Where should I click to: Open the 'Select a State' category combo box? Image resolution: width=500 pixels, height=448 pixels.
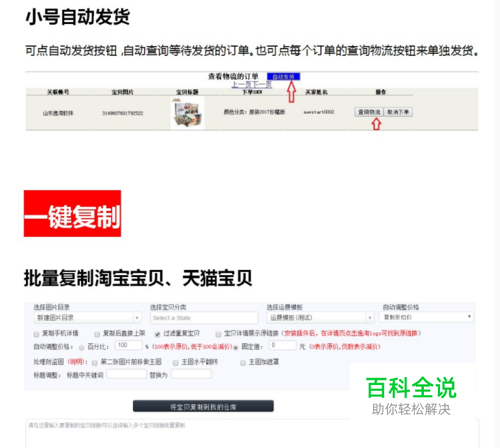tap(204, 318)
